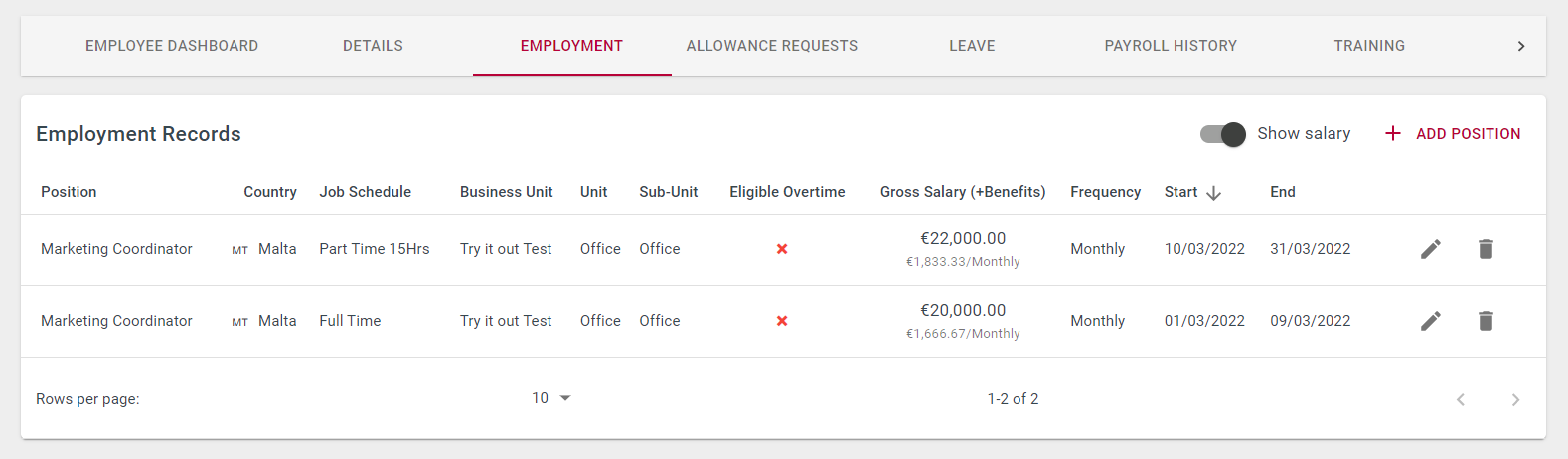Sort by the Gross Salary column header

point(963,192)
